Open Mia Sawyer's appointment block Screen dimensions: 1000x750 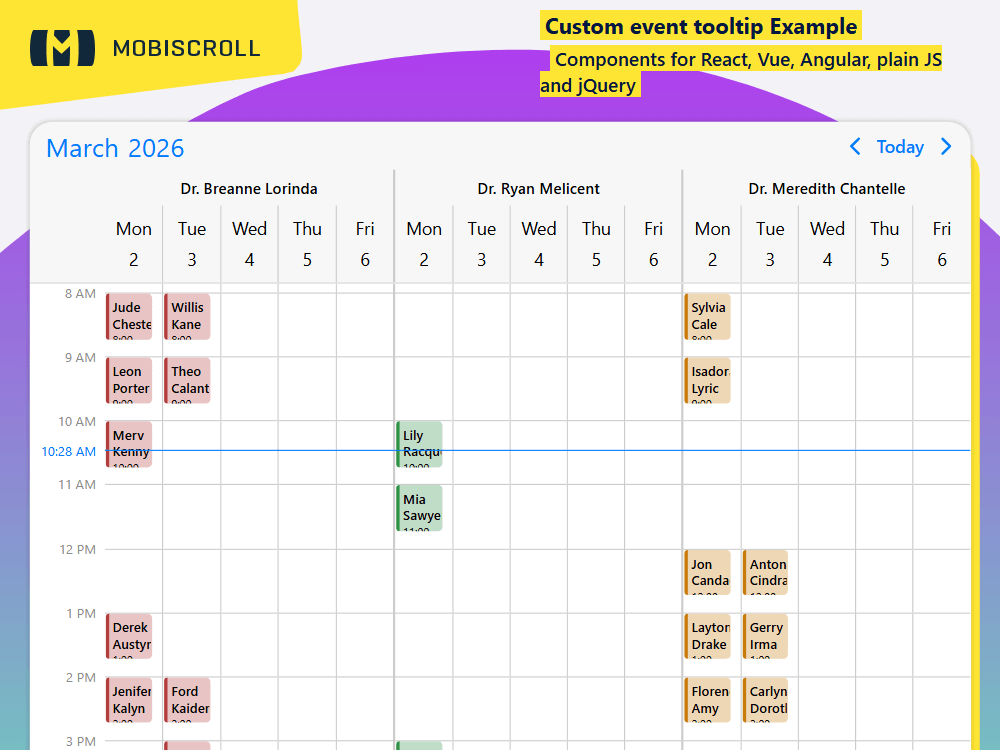point(419,508)
